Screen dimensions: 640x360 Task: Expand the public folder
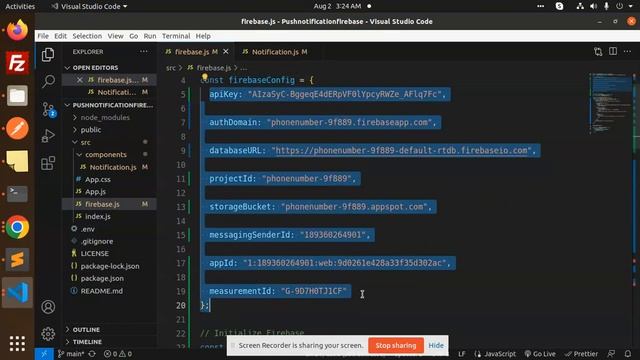pyautogui.click(x=91, y=130)
